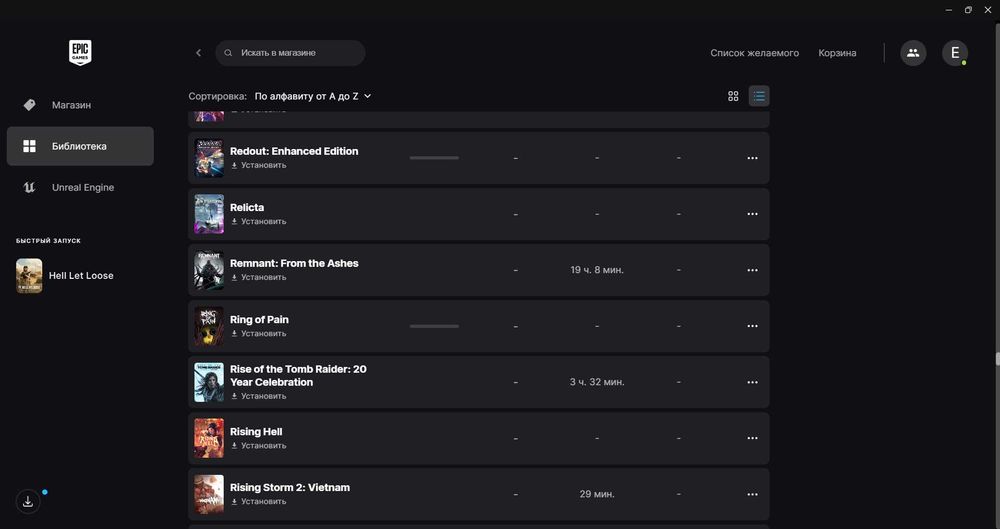Image resolution: width=1000 pixels, height=529 pixels.
Task: Open the user profile avatar
Action: pyautogui.click(x=954, y=53)
